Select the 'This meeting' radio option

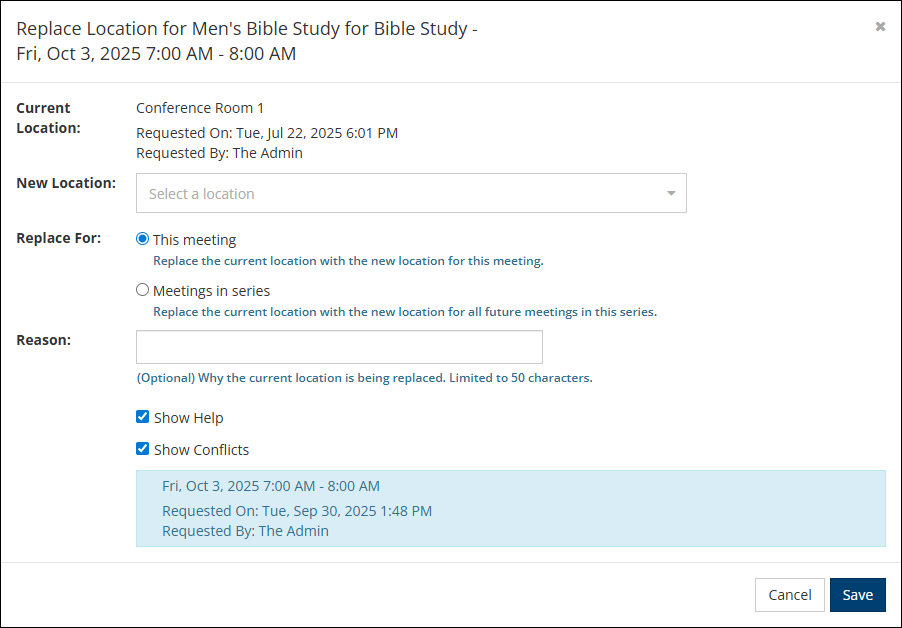pyautogui.click(x=143, y=239)
